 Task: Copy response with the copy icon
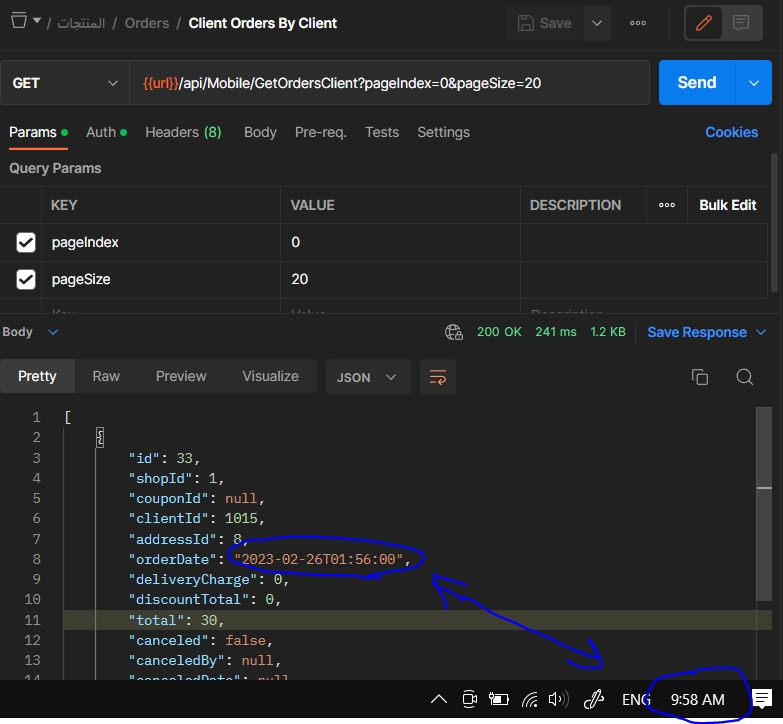(x=700, y=377)
